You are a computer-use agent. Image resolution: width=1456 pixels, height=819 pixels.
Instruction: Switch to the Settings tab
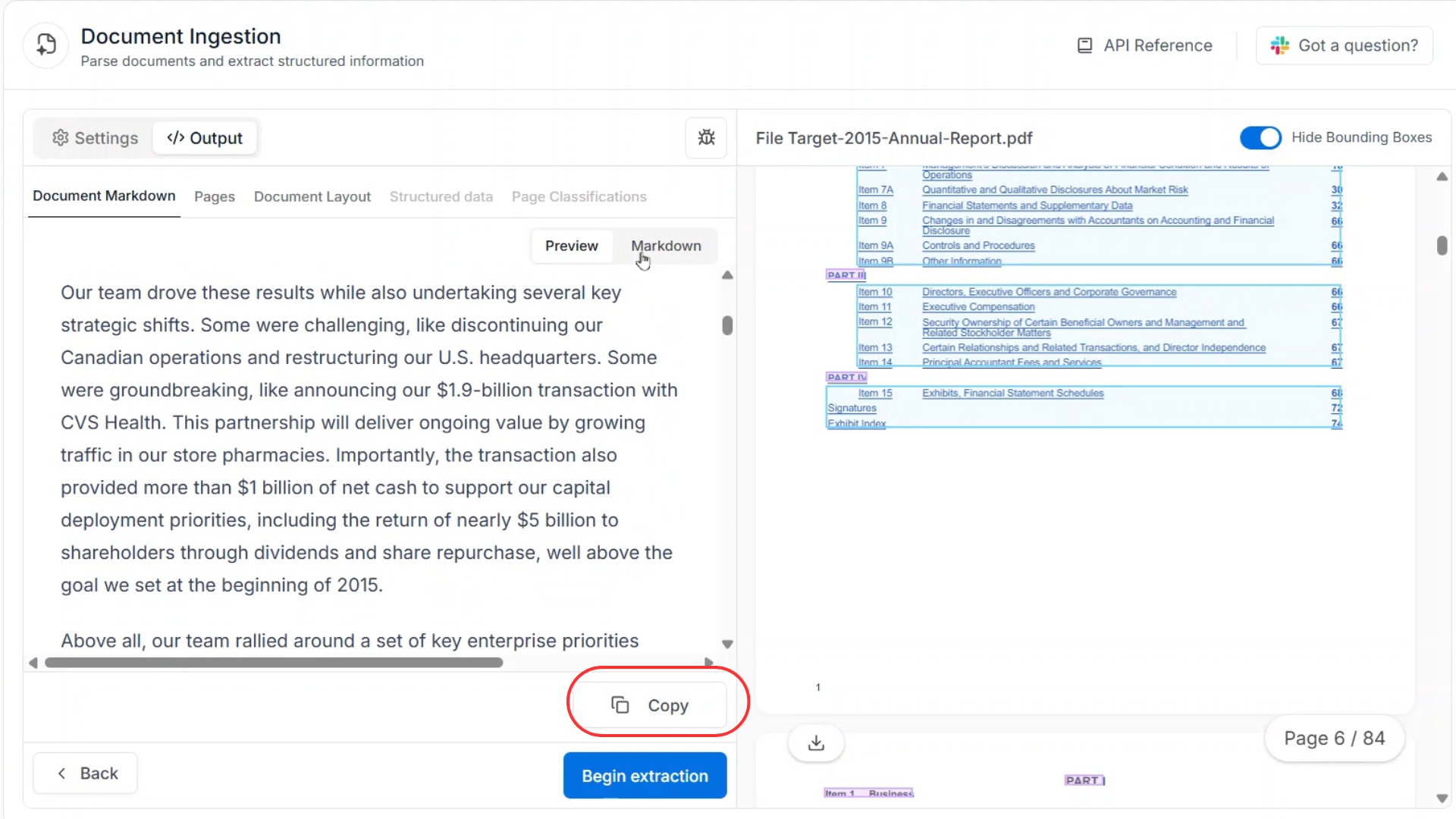click(95, 138)
